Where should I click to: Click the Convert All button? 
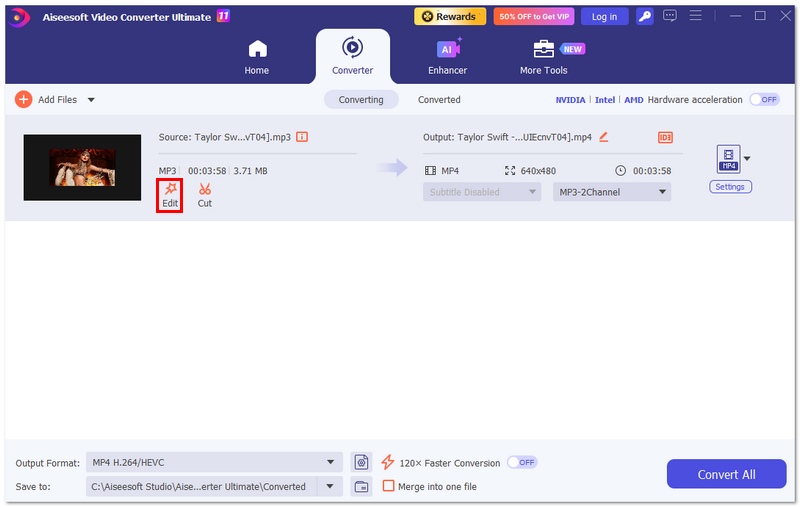[727, 474]
